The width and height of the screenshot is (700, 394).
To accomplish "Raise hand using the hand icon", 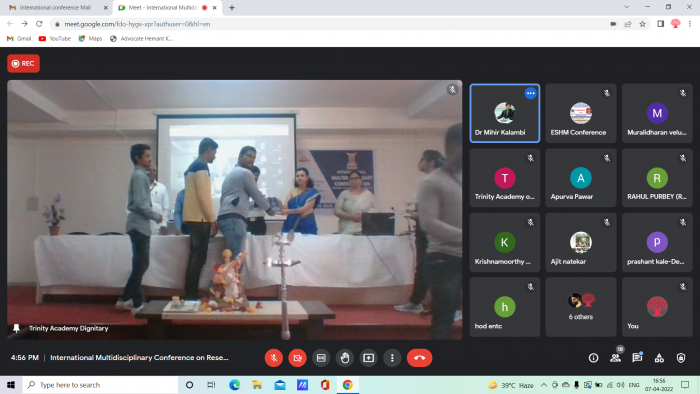I will pyautogui.click(x=345, y=358).
